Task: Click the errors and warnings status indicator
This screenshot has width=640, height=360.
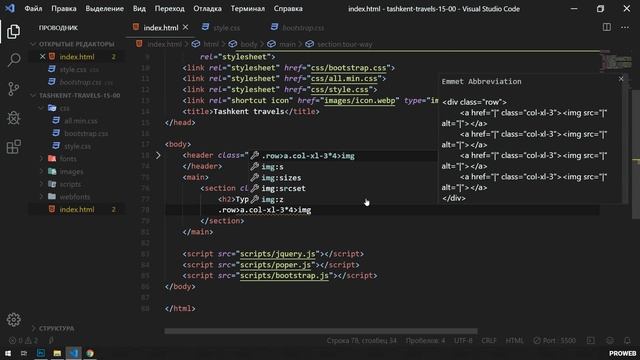Action: [24, 340]
